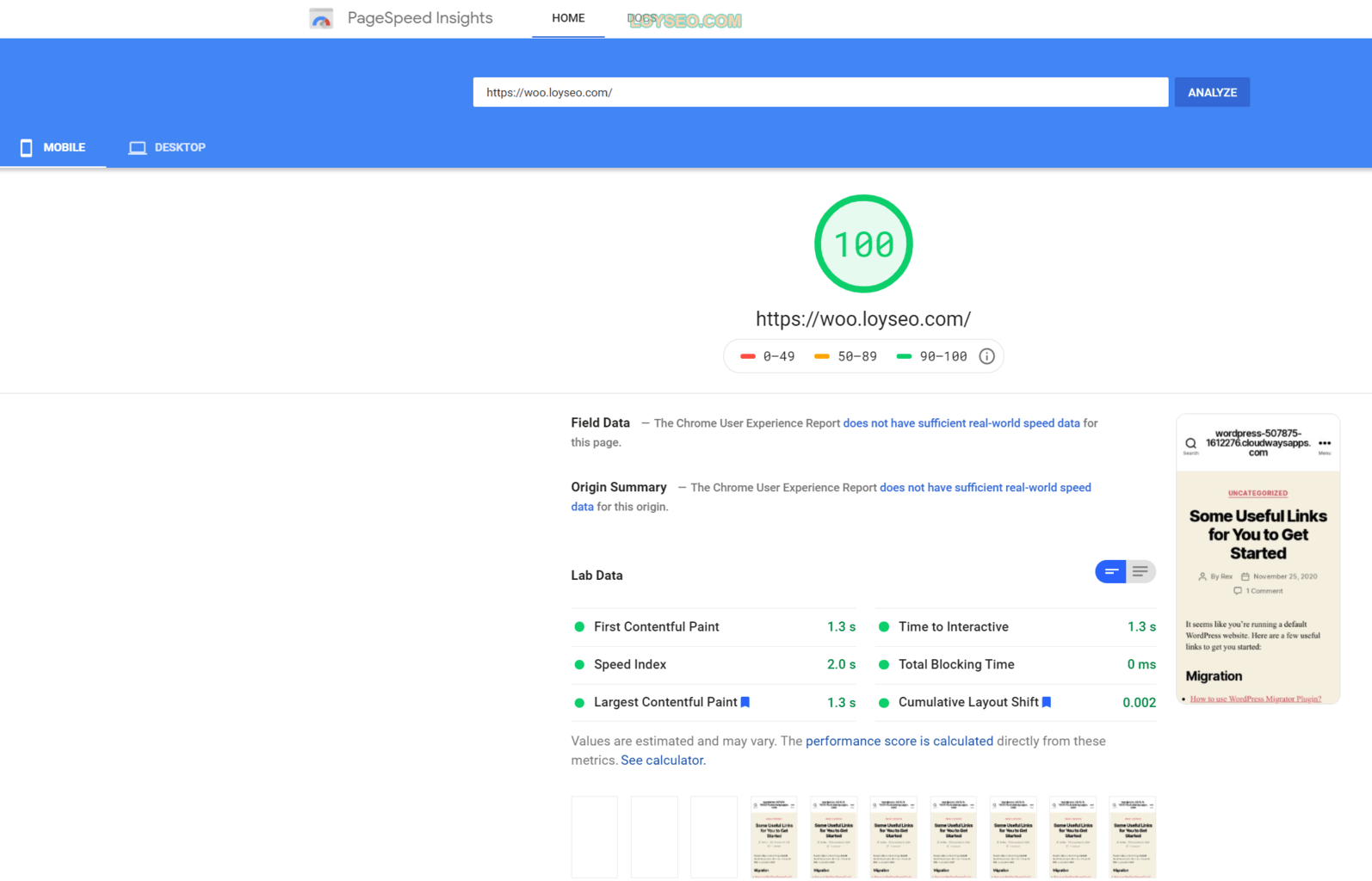Click the Cumulative Layout Shift value 0.002
Viewport: 1372px width, 881px height.
(x=1139, y=703)
